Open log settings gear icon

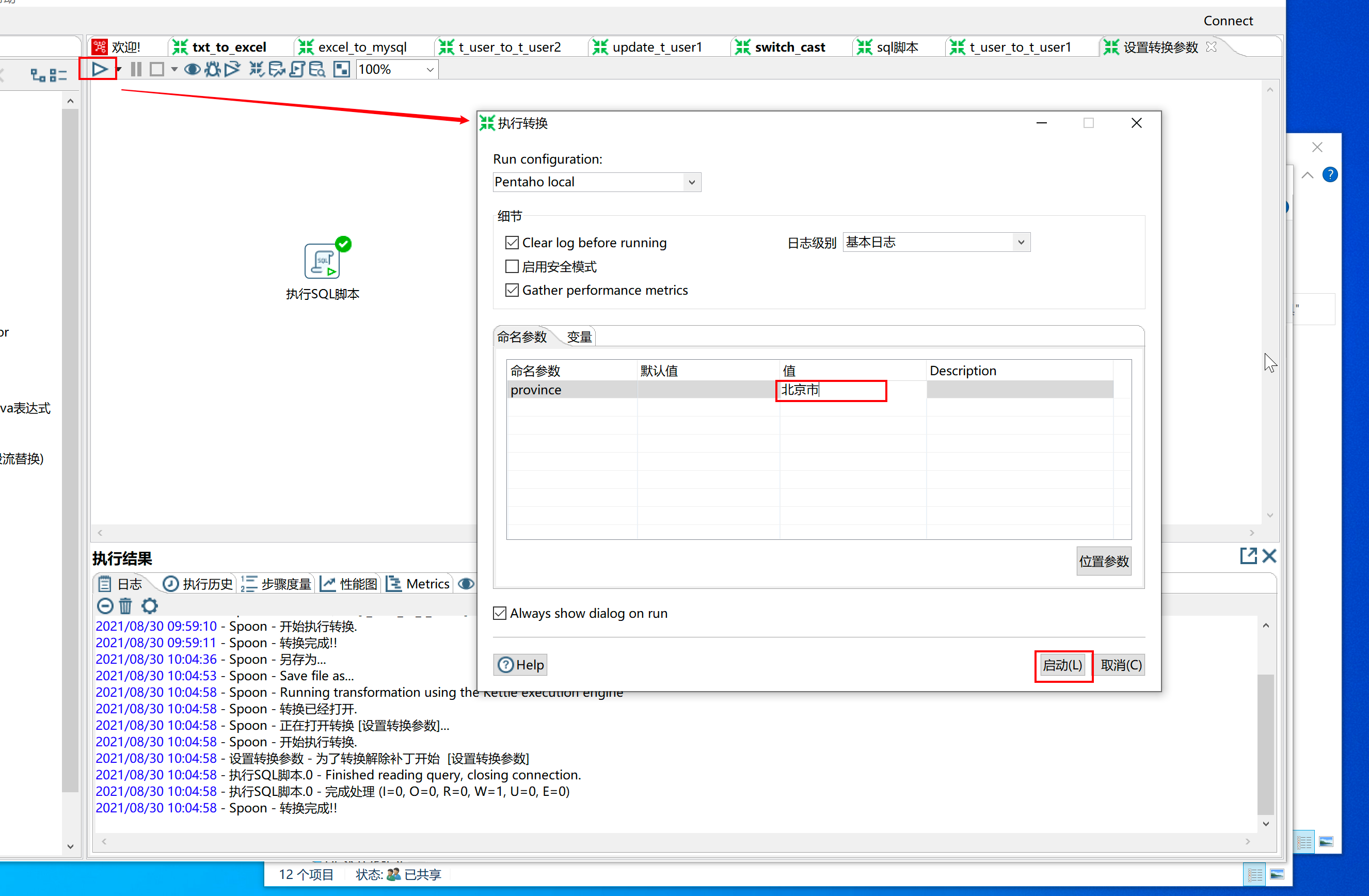pos(150,605)
